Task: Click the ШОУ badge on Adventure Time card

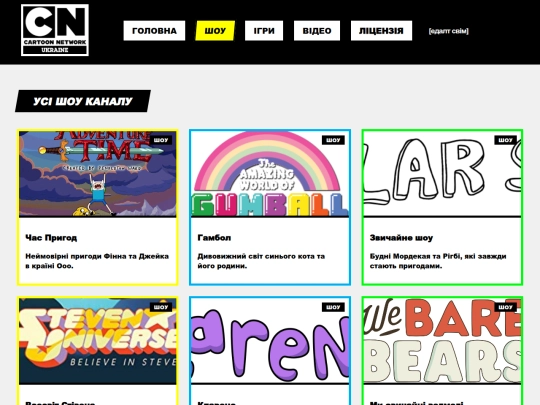Action: click(161, 140)
